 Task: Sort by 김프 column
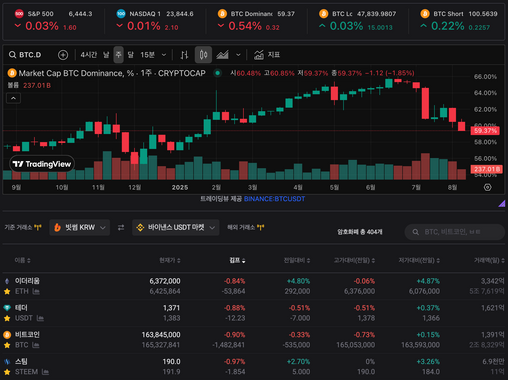coord(237,260)
